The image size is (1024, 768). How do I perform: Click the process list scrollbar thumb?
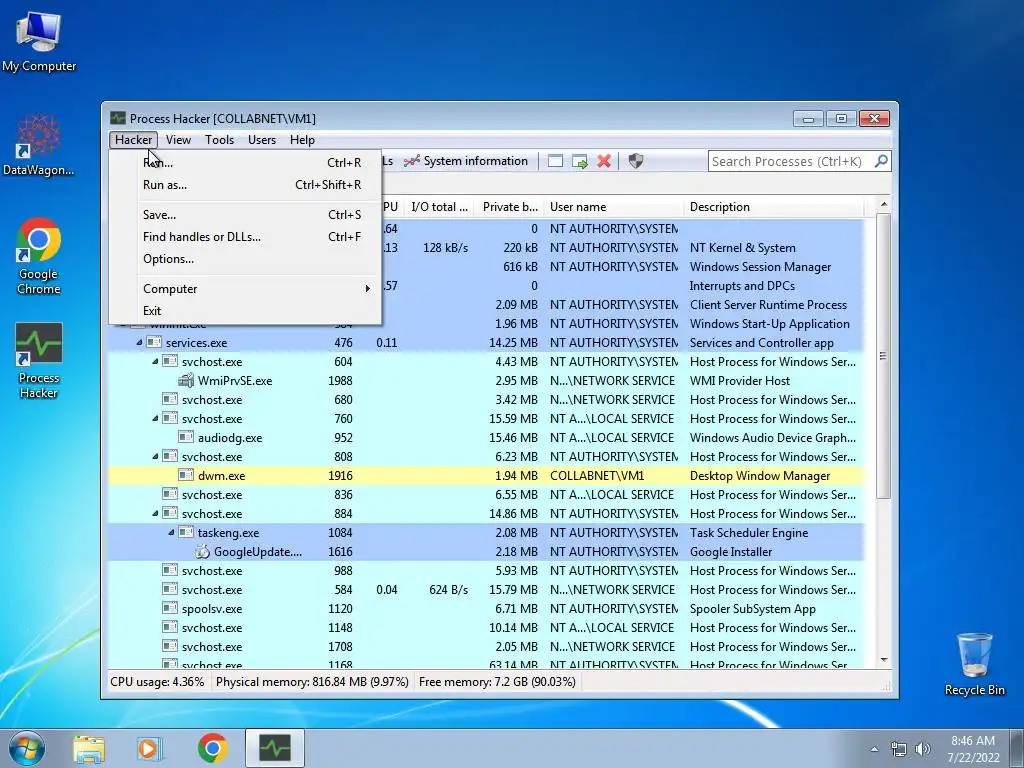pyautogui.click(x=883, y=356)
